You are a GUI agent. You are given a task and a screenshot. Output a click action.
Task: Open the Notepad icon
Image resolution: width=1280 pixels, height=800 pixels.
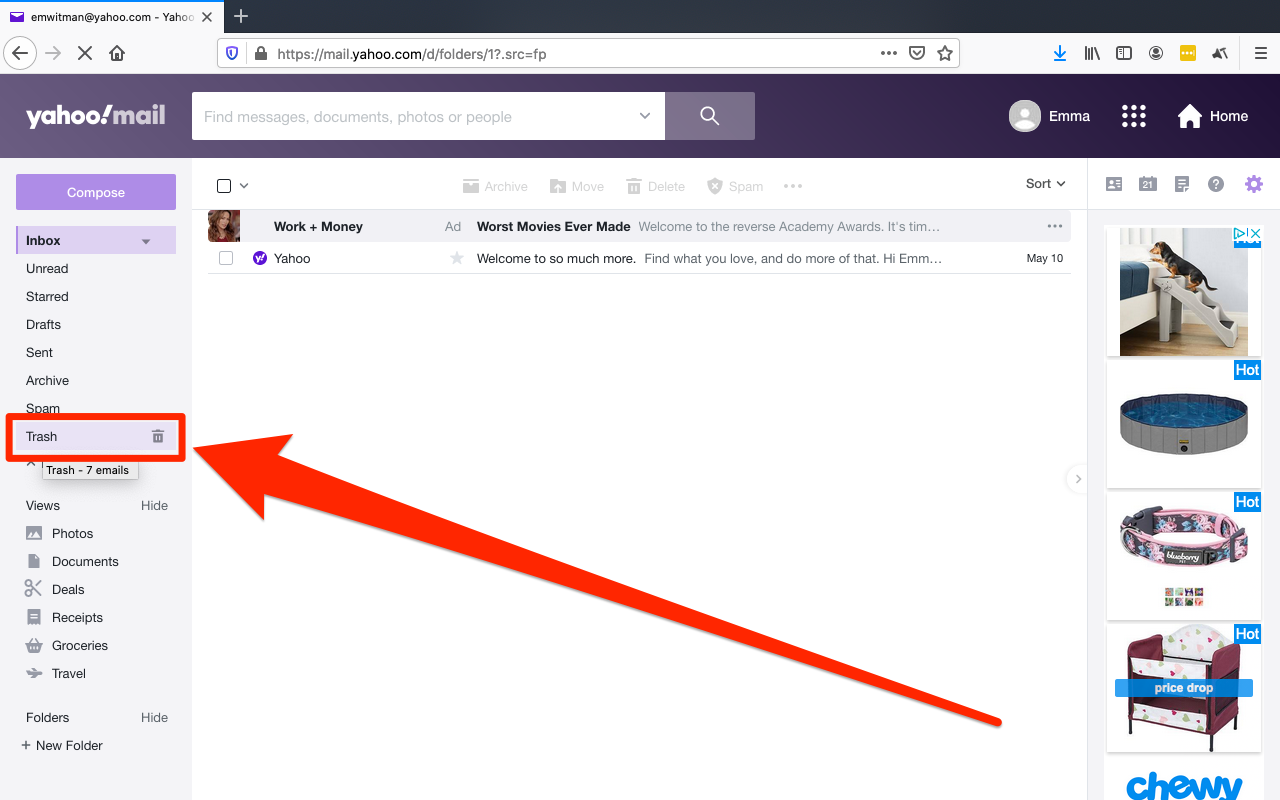[x=1182, y=184]
